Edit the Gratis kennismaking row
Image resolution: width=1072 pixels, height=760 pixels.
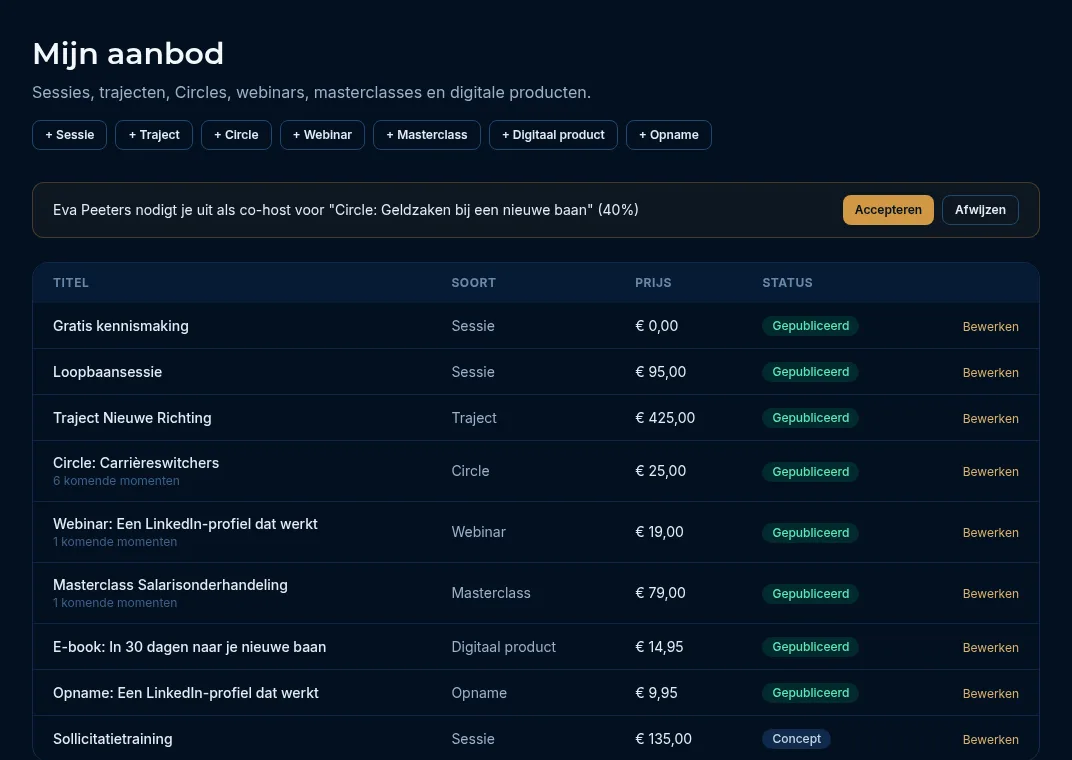coord(991,327)
